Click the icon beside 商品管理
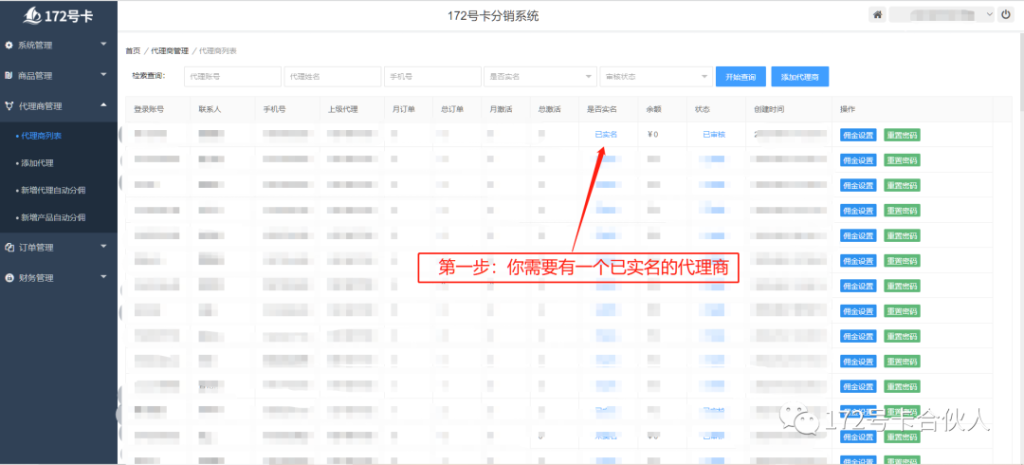This screenshot has width=1024, height=465. pos(8,76)
